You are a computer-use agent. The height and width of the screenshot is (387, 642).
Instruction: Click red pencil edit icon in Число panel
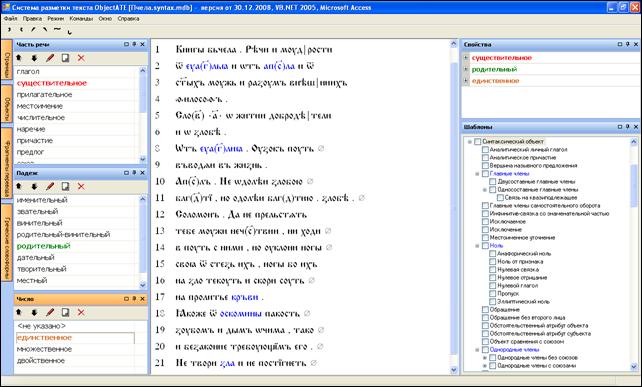(50, 313)
